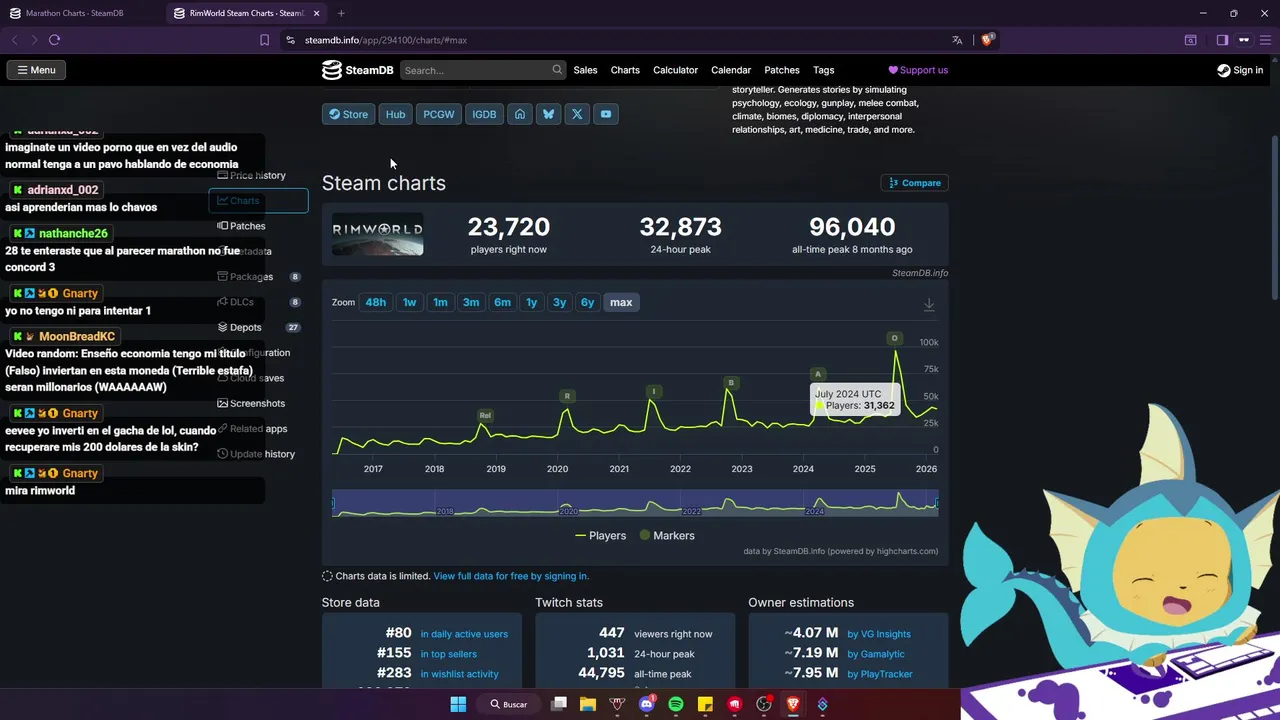Reload the page

[54, 40]
